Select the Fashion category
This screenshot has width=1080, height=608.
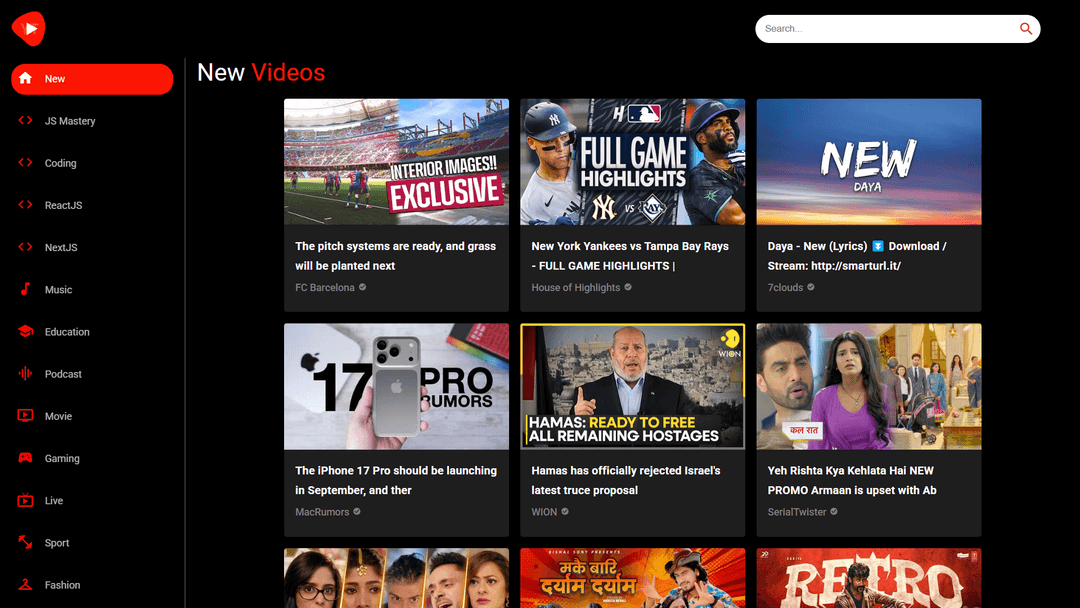[63, 585]
